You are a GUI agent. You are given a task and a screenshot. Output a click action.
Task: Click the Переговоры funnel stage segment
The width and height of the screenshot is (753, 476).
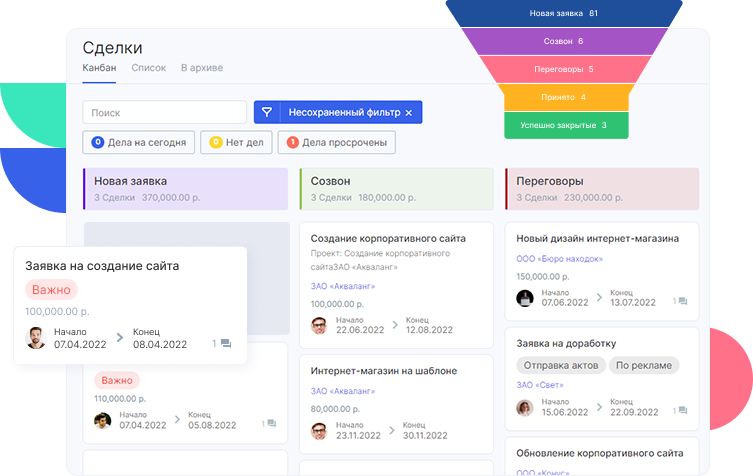(x=566, y=69)
